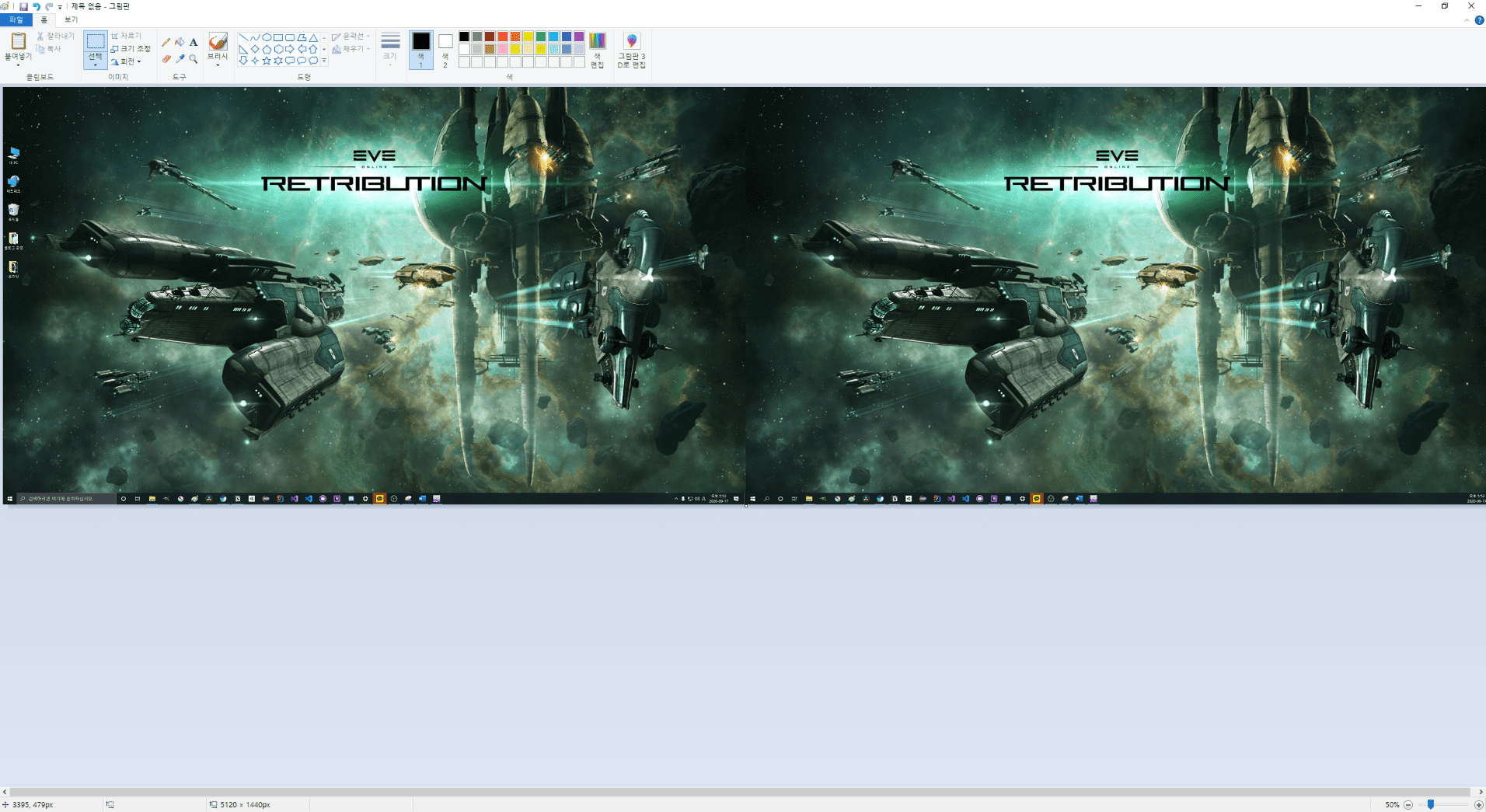Pick the green color swatch

pyautogui.click(x=540, y=37)
